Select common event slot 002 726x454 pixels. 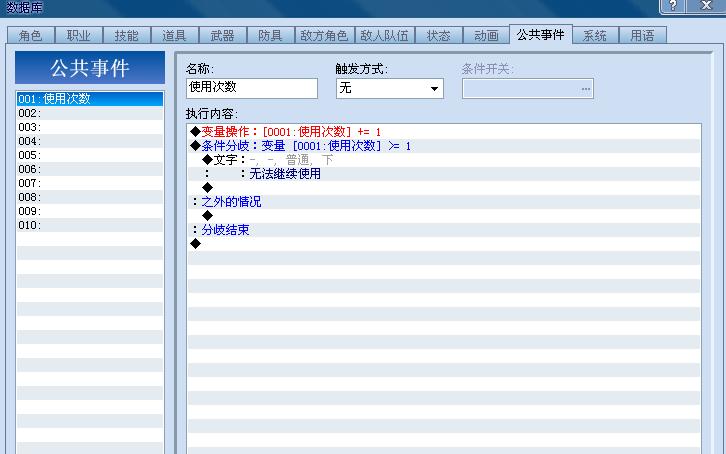click(90, 113)
